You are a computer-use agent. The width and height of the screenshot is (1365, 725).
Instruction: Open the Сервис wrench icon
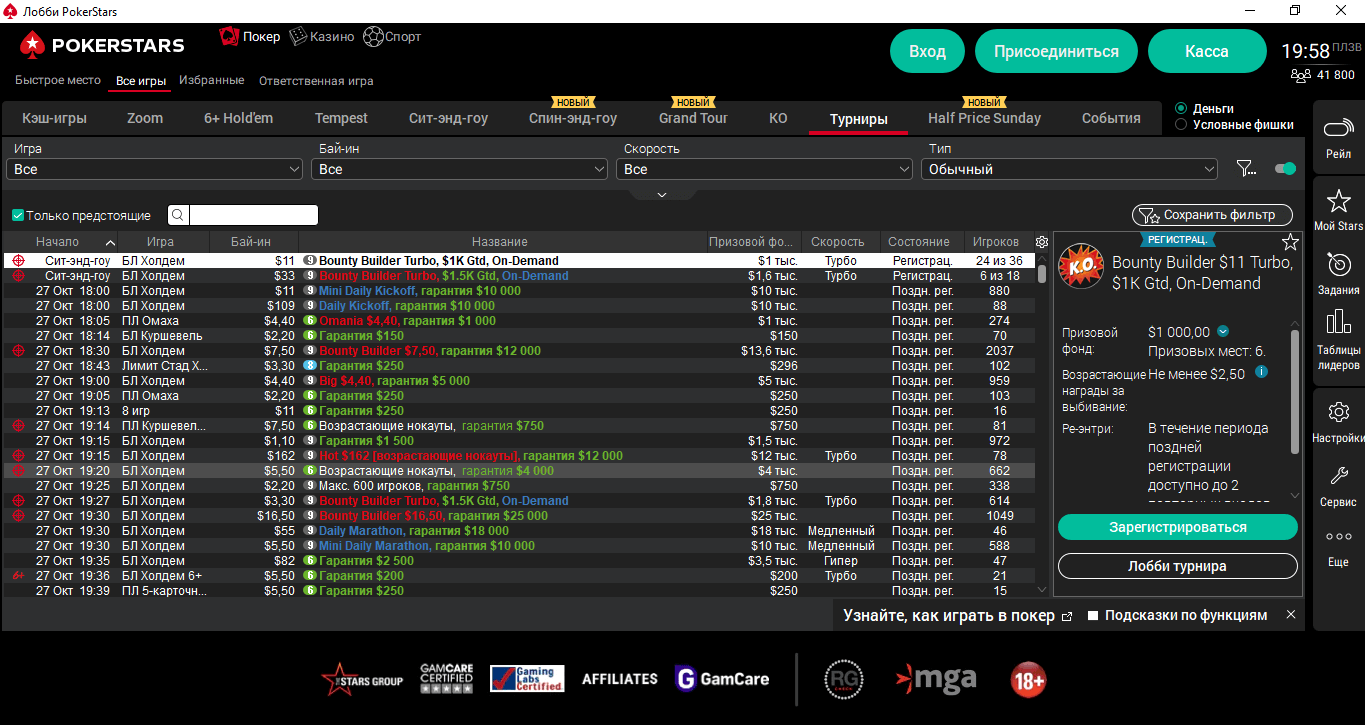pyautogui.click(x=1338, y=477)
